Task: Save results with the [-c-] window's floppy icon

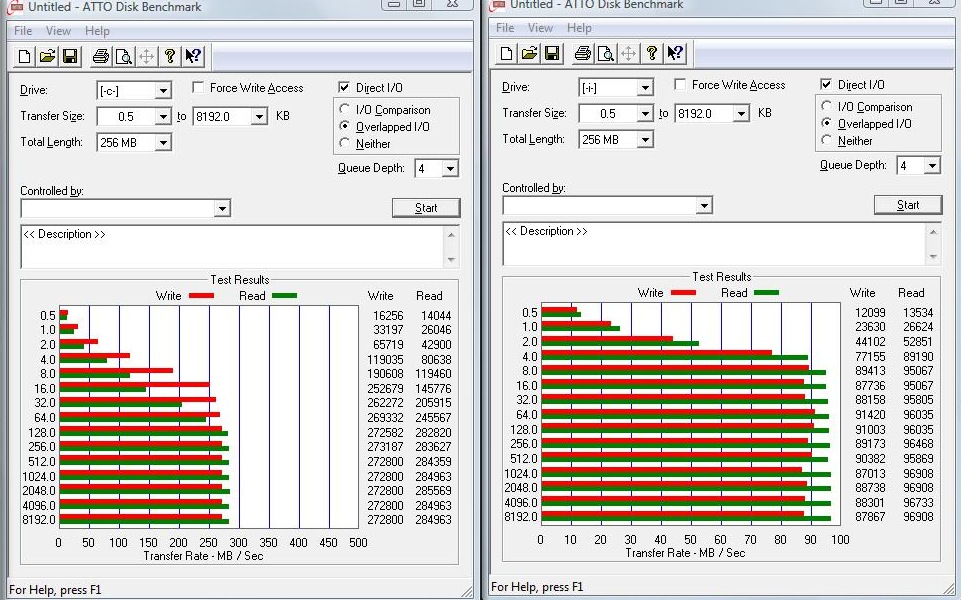Action: (x=70, y=56)
